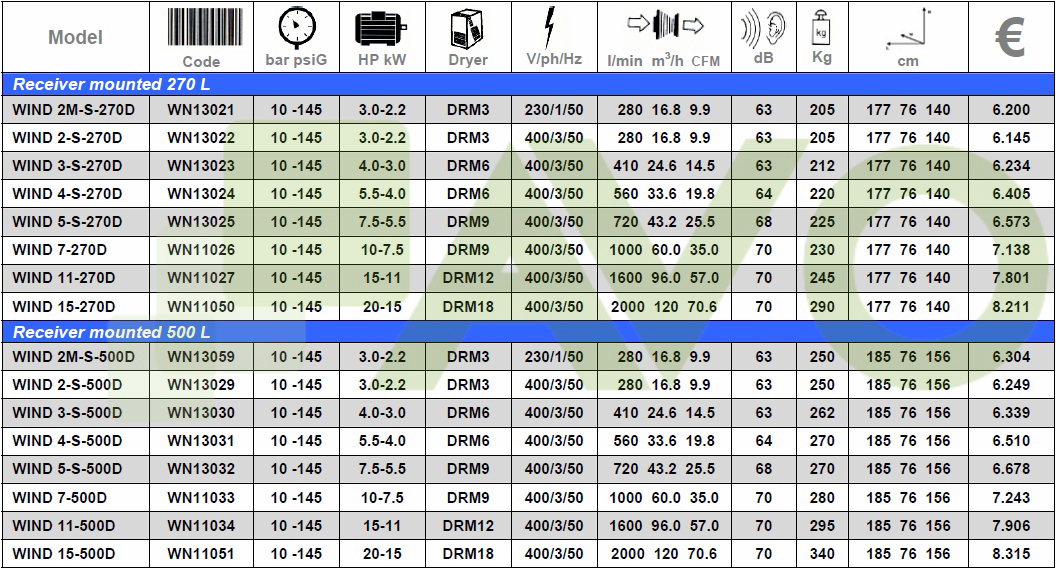Select code WN13025 cell

pyautogui.click(x=201, y=222)
